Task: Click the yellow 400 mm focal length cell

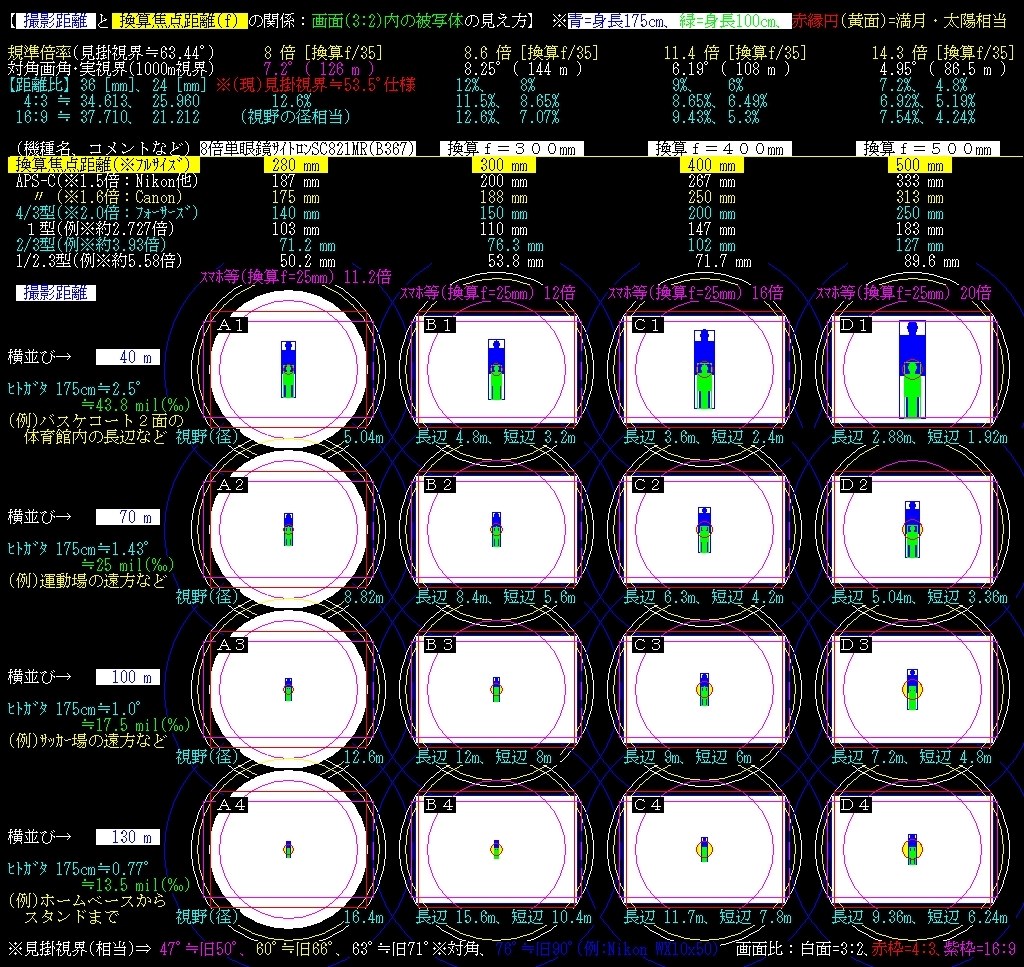Action: point(711,165)
